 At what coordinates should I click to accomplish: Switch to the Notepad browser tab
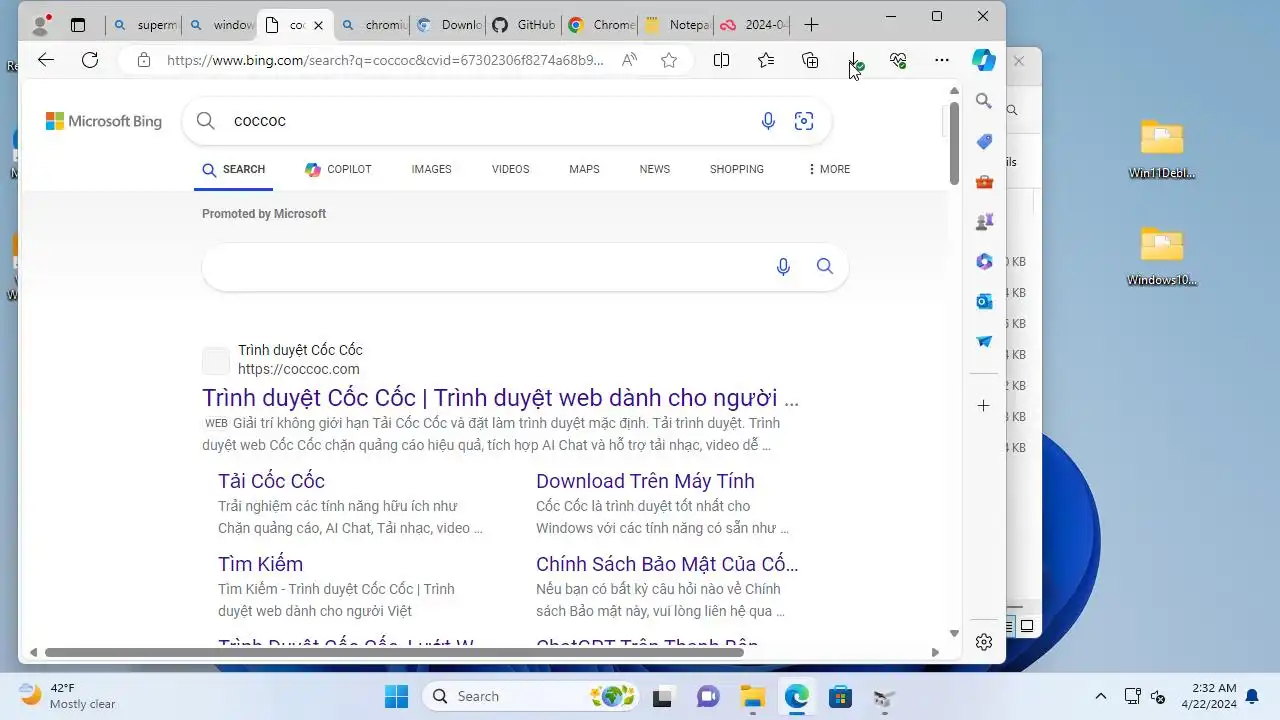click(676, 25)
